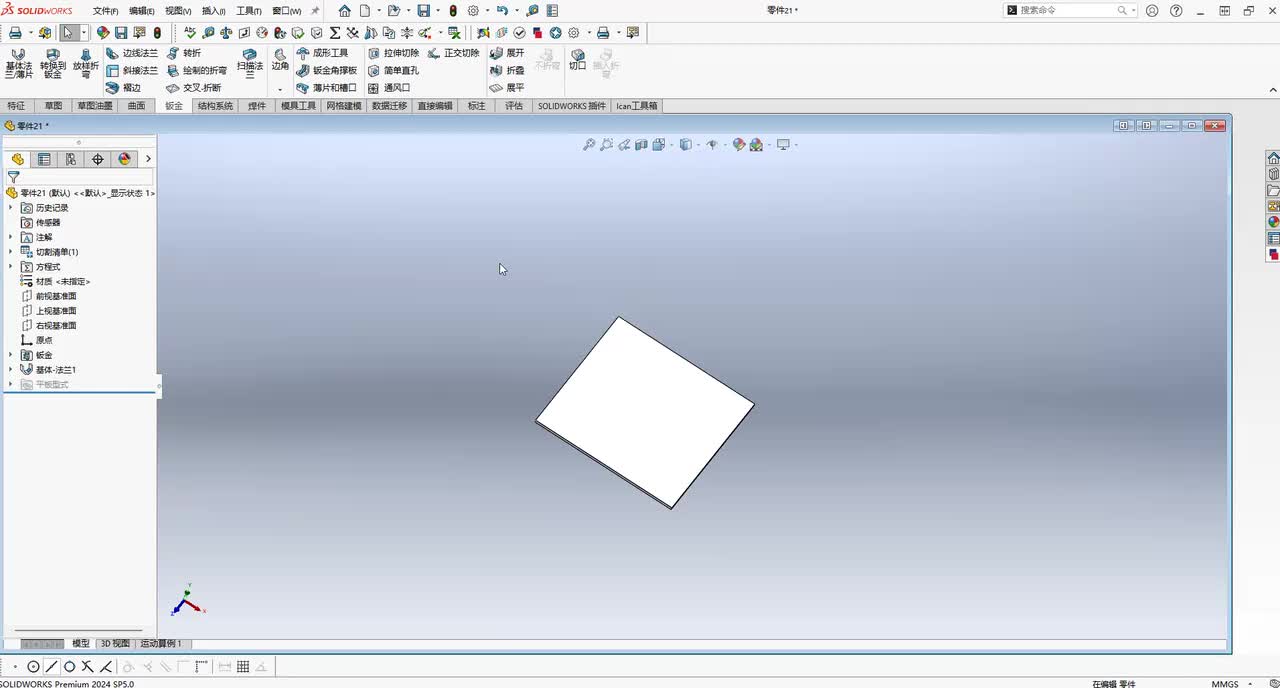
Task: Click the 正交切除 normal cut tool
Action: (454, 53)
